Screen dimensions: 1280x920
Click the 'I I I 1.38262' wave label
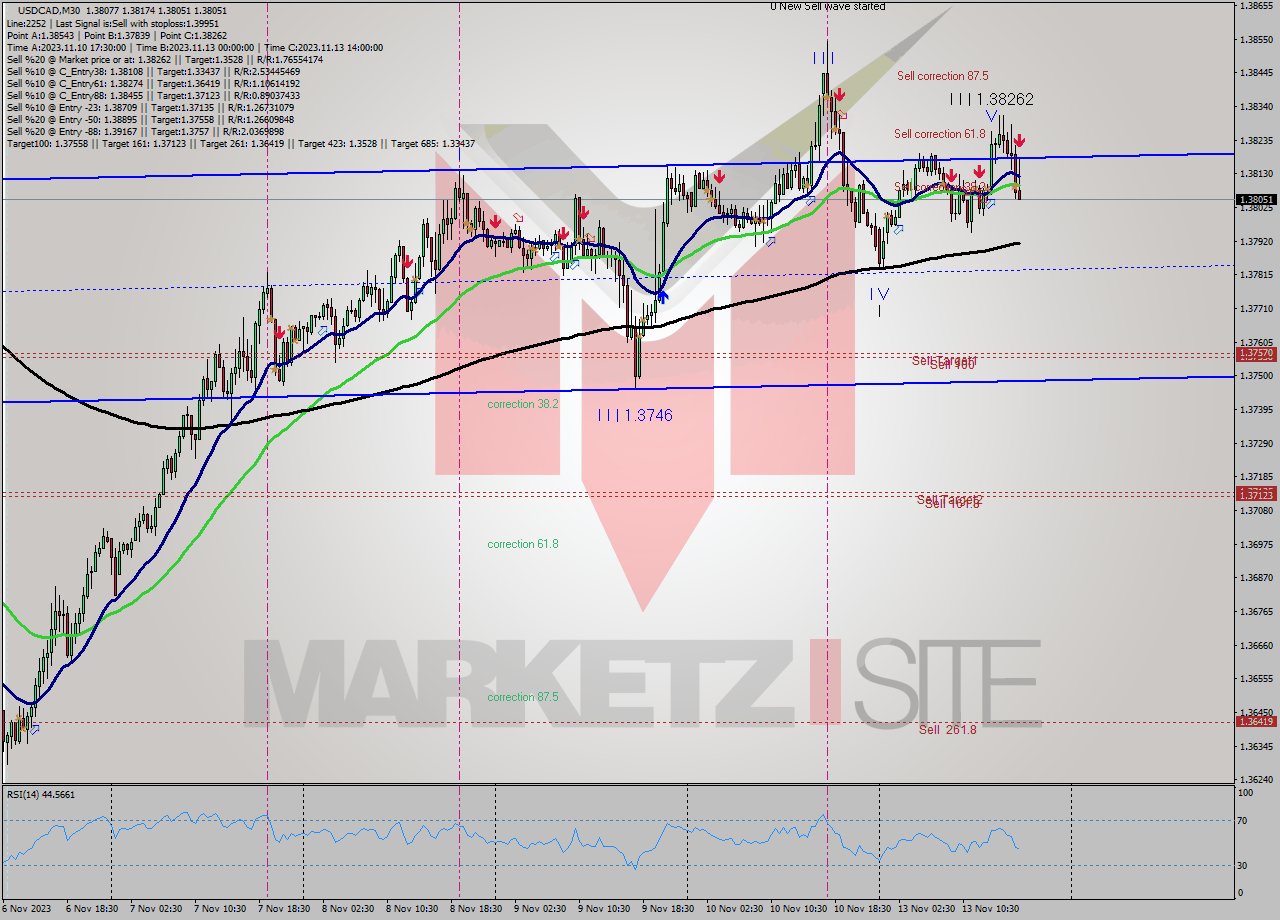click(x=991, y=100)
